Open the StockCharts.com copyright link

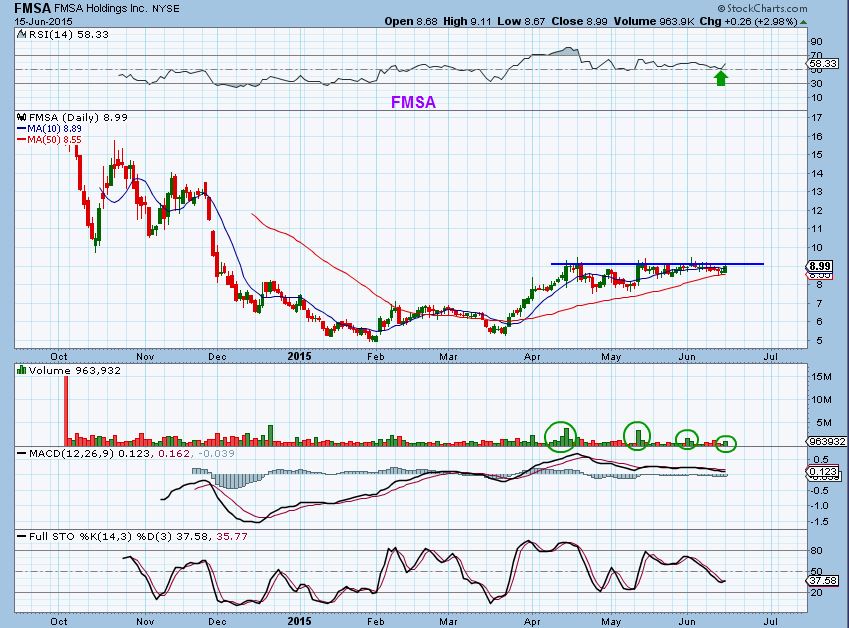click(x=762, y=8)
